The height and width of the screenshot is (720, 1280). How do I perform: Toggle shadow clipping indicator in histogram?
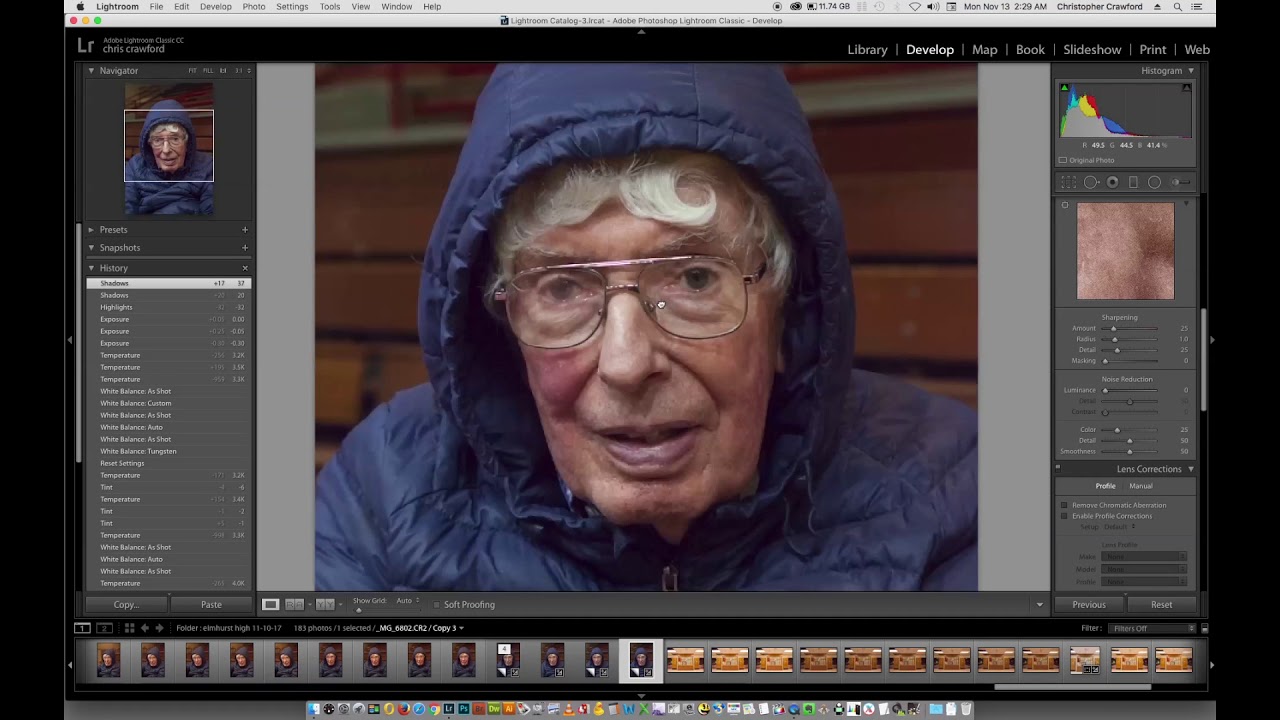[x=1064, y=88]
